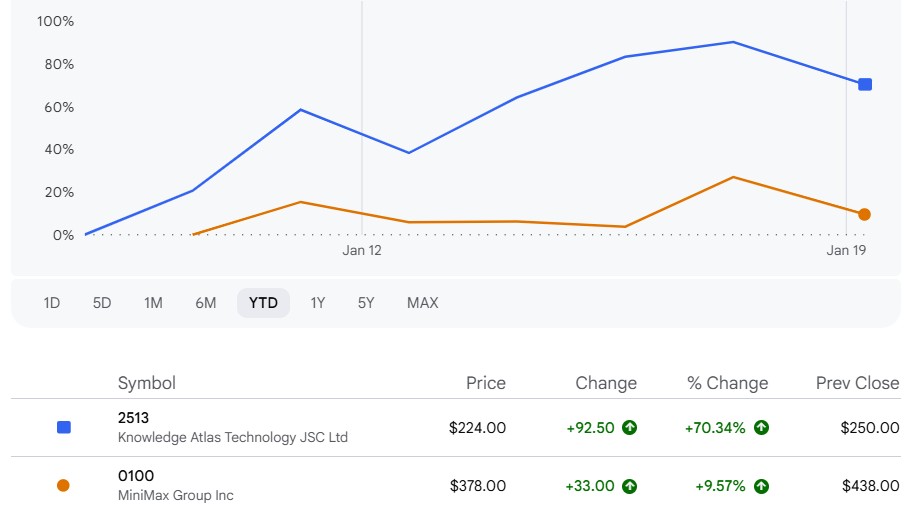Show the 5Y time range
This screenshot has height=515, width=921.
pos(366,303)
